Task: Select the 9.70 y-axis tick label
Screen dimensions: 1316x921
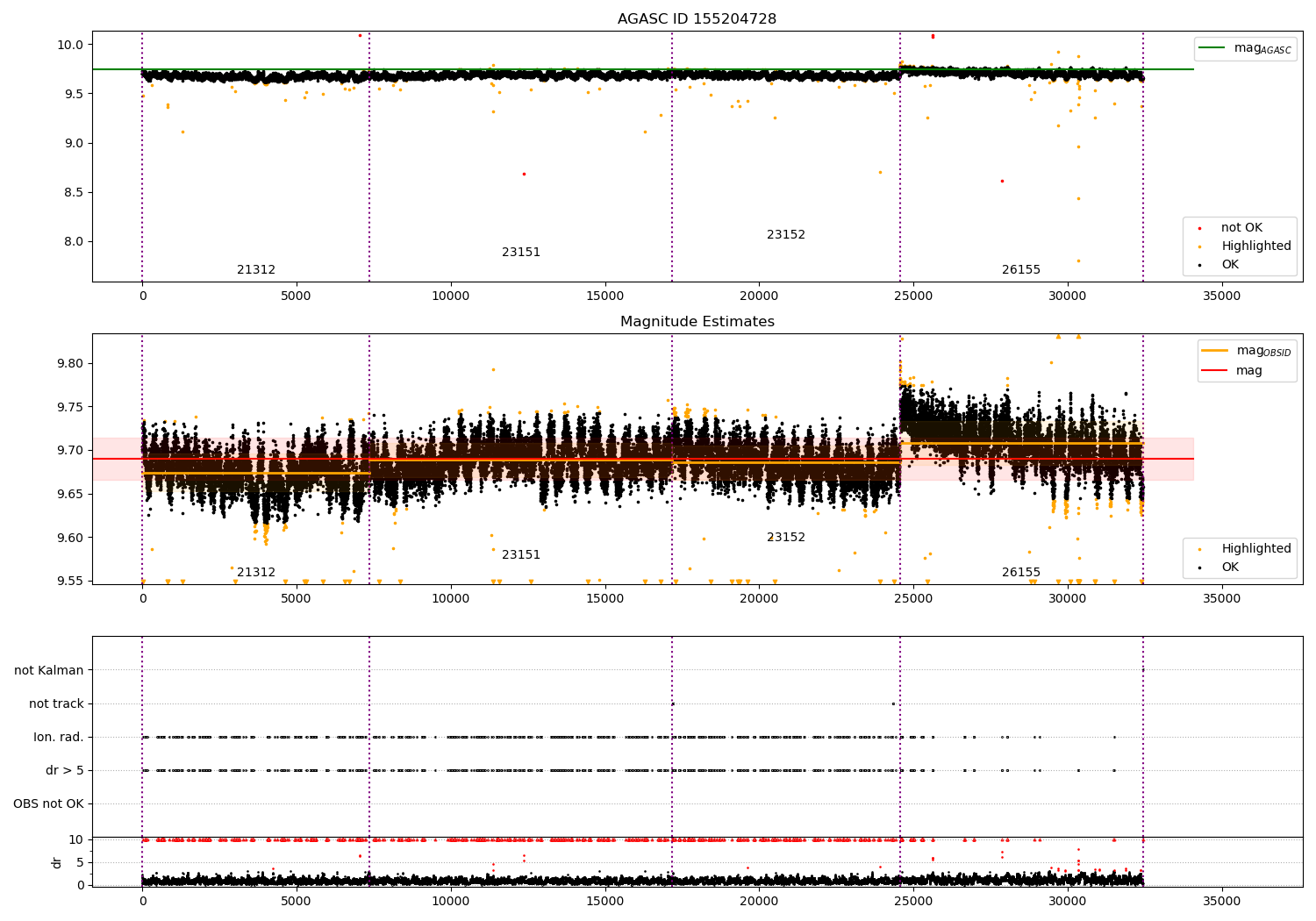Action: (72, 450)
